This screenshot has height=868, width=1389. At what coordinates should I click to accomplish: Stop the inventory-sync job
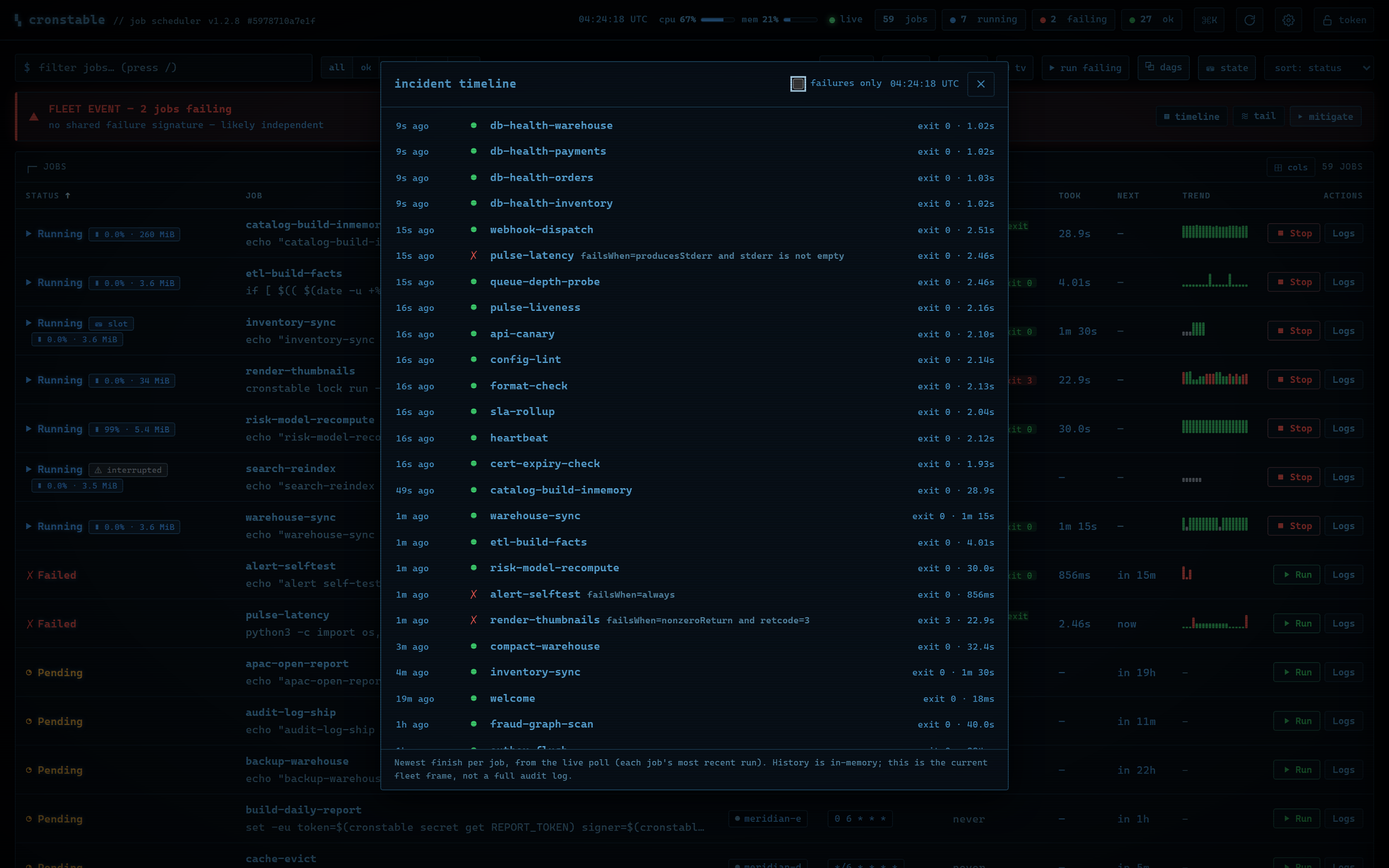1294,331
